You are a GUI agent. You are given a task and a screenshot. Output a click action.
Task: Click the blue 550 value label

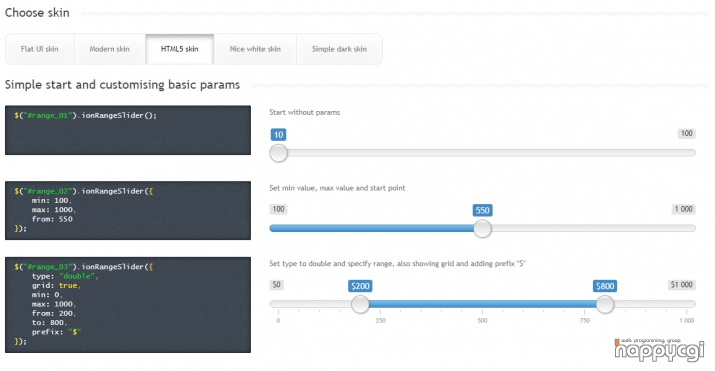coord(482,210)
